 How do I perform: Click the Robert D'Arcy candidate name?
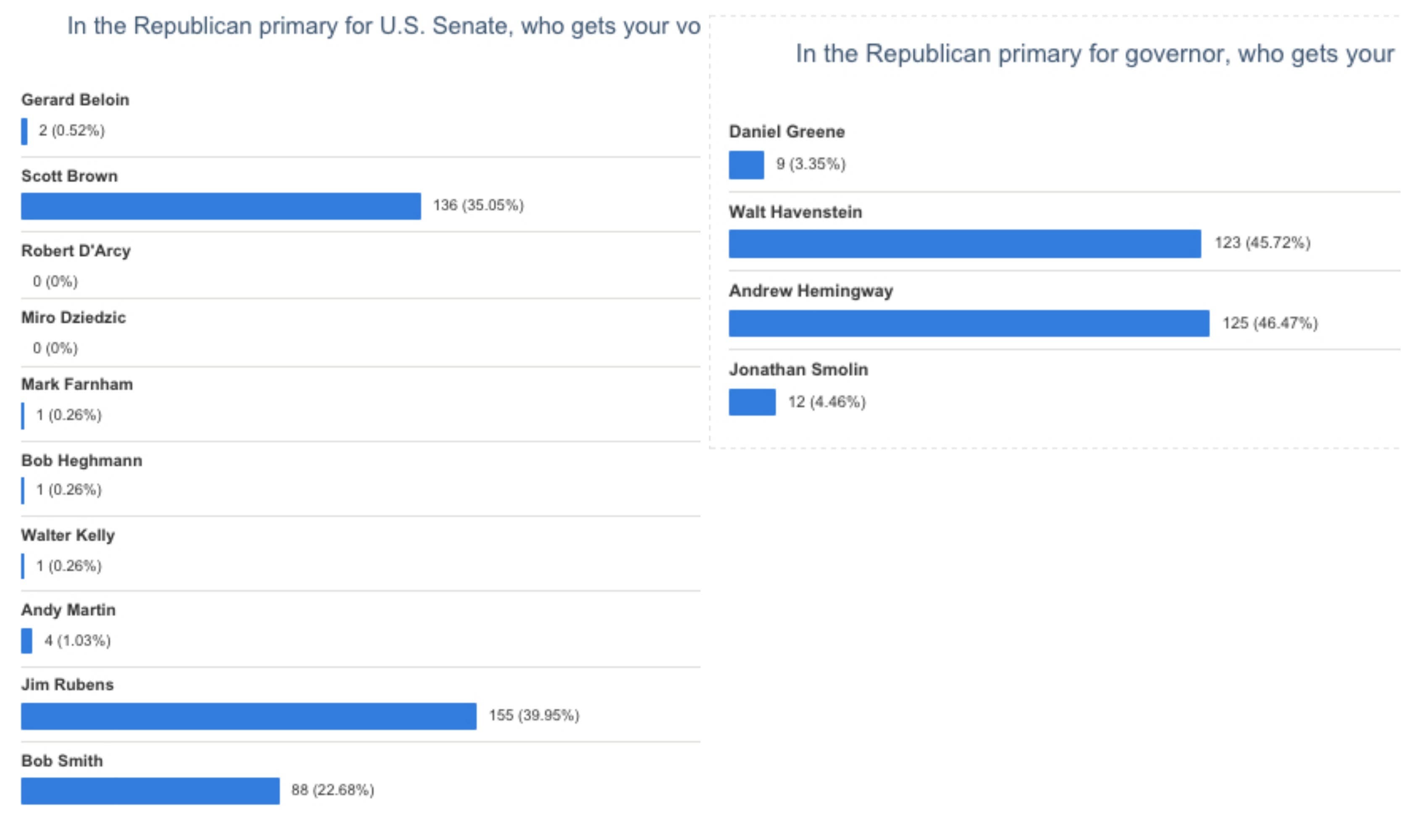[x=76, y=251]
